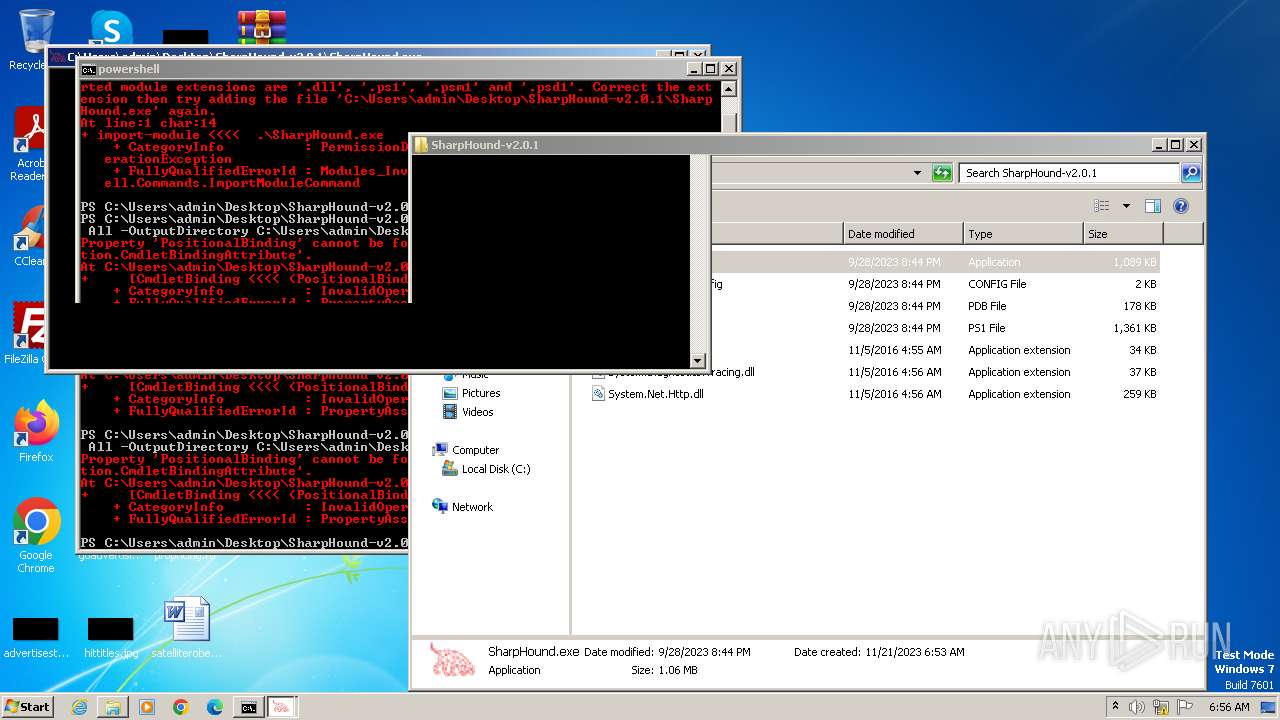Open Explorer help via the question mark
1280x720 pixels.
(x=1181, y=206)
